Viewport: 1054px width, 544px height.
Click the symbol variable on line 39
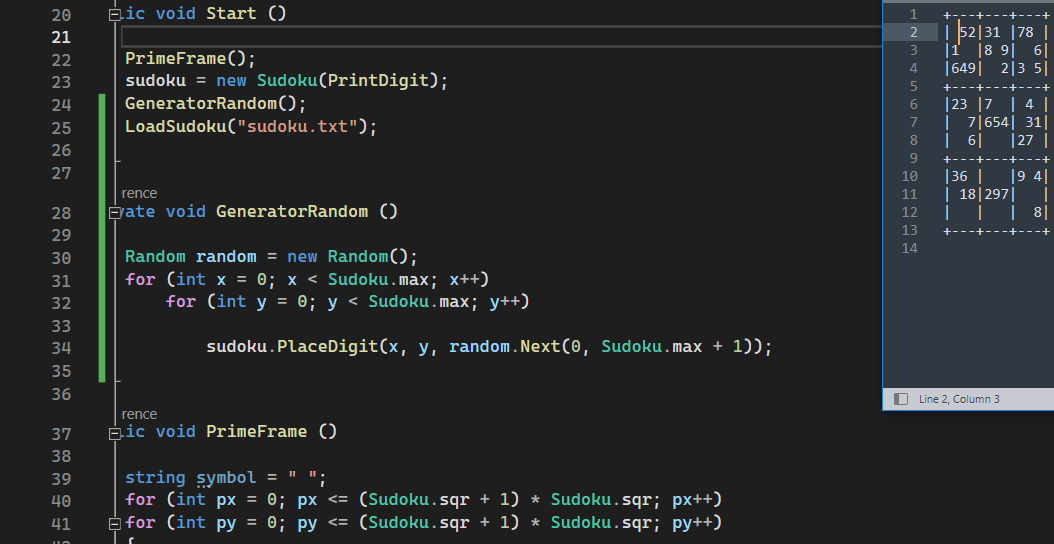[x=227, y=478]
